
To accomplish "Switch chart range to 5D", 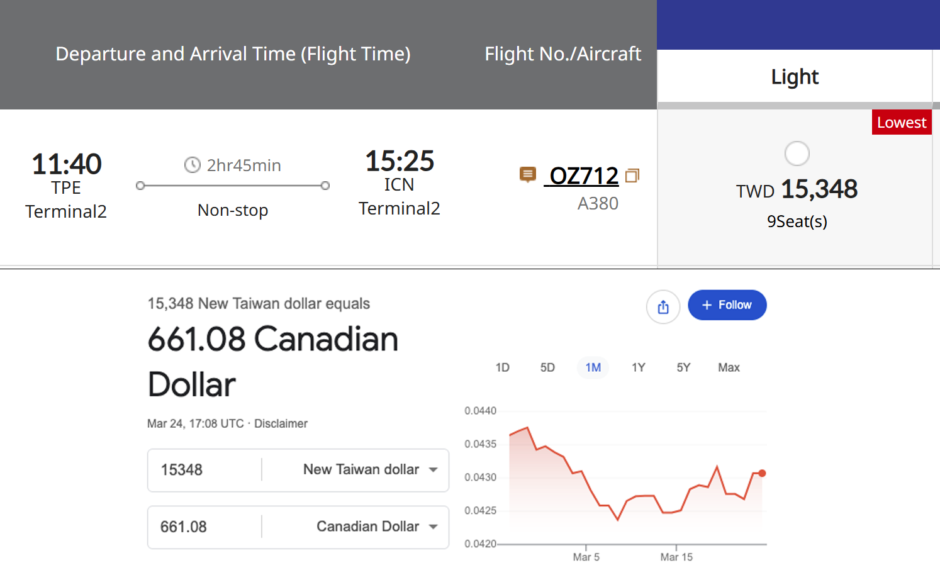I will (x=548, y=368).
